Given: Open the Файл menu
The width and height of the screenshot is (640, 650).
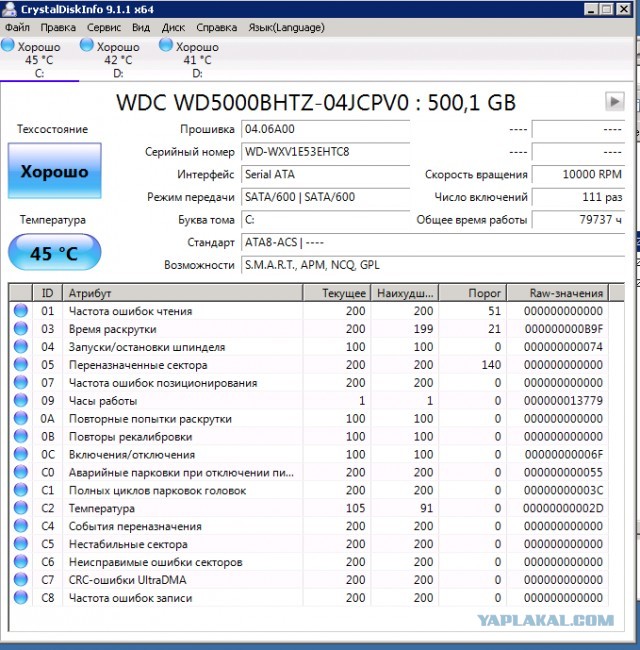Looking at the screenshot, I should tap(17, 28).
